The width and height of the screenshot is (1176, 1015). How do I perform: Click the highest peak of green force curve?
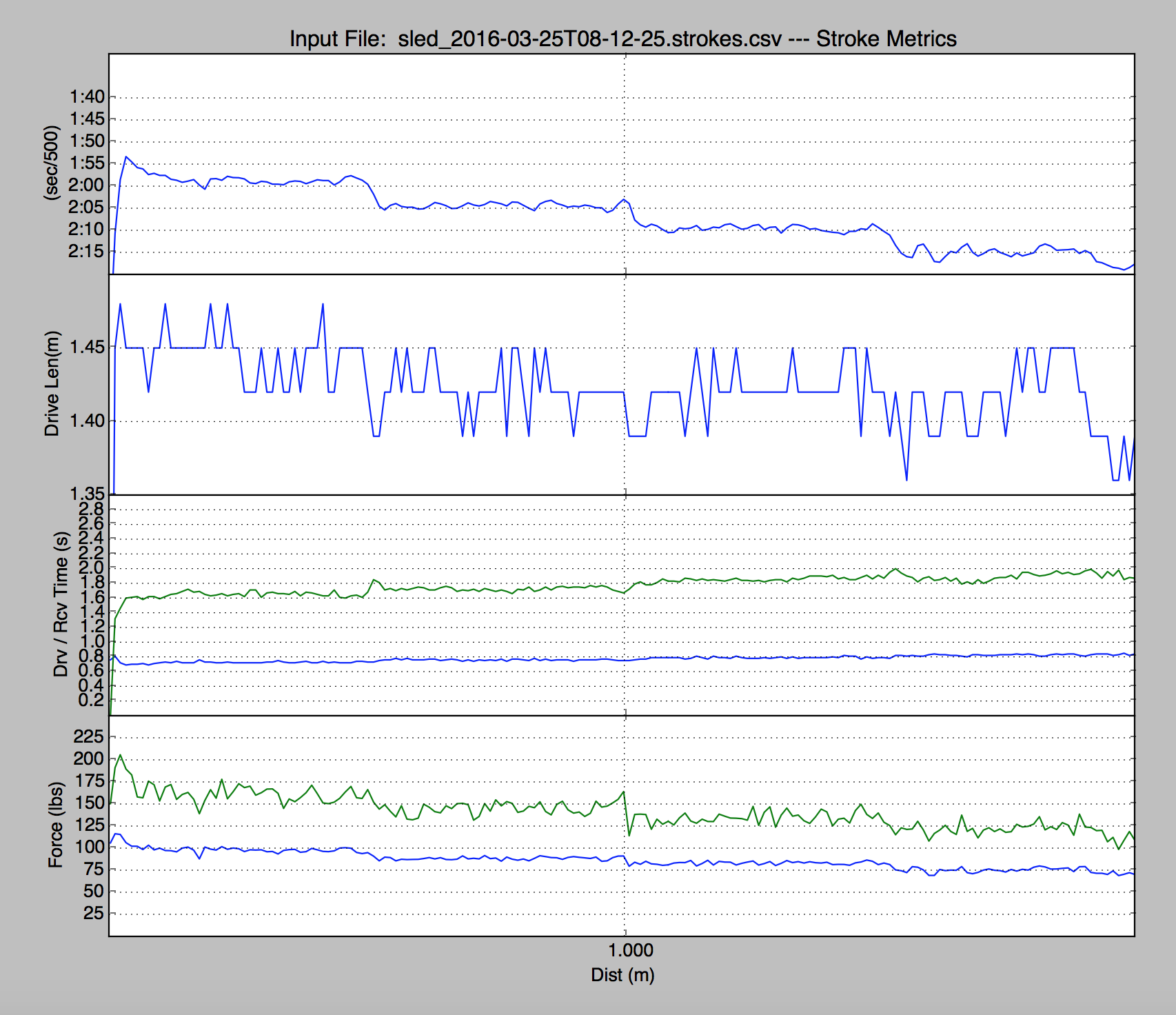click(121, 755)
